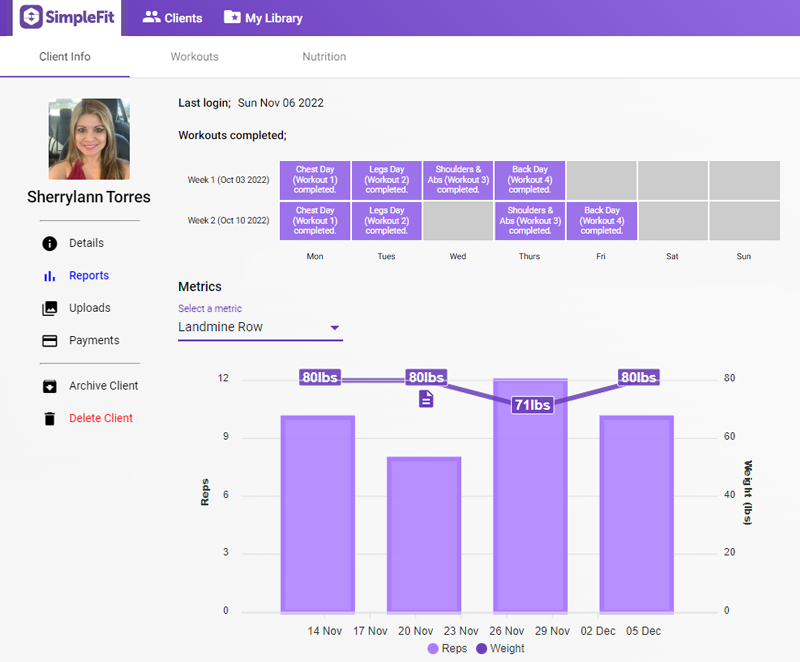Open the note icon under 80lbs label
The height and width of the screenshot is (662, 800).
pyautogui.click(x=426, y=399)
